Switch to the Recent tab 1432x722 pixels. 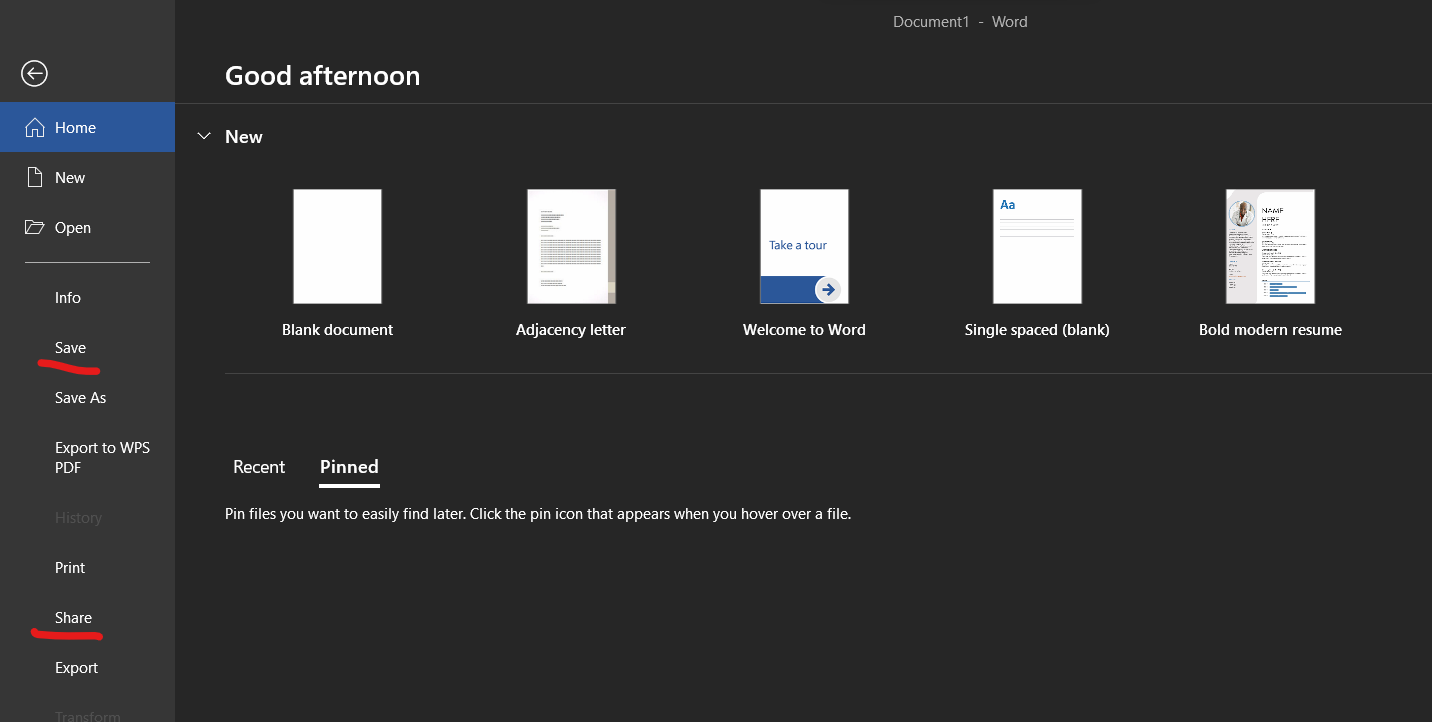coord(259,467)
